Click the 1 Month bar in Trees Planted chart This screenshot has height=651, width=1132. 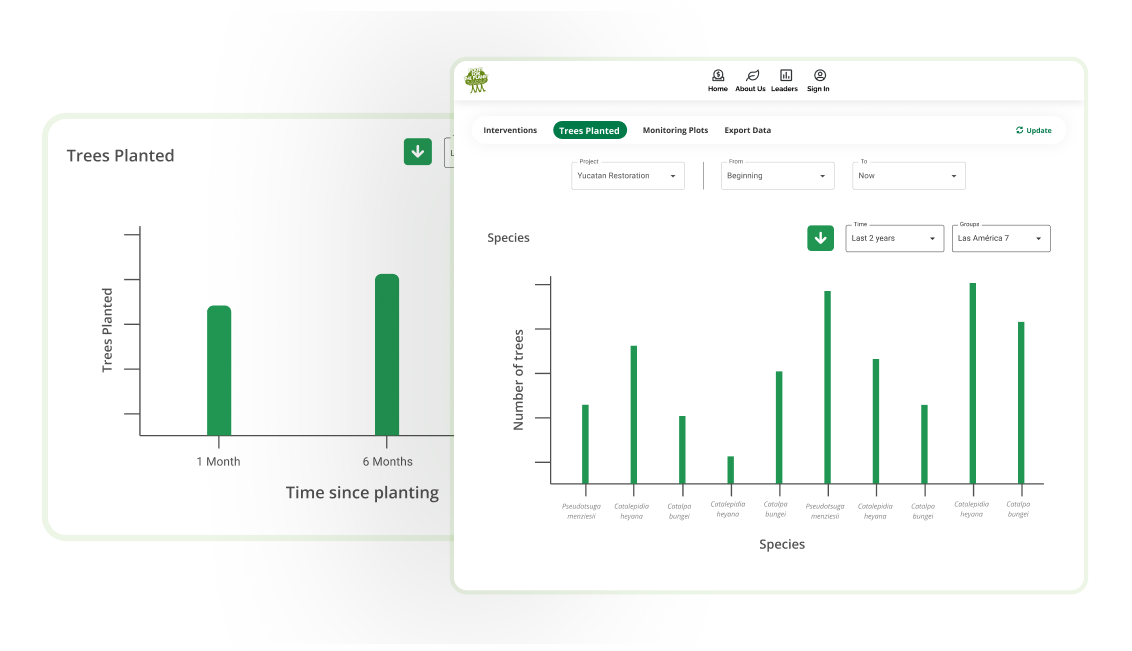(219, 370)
